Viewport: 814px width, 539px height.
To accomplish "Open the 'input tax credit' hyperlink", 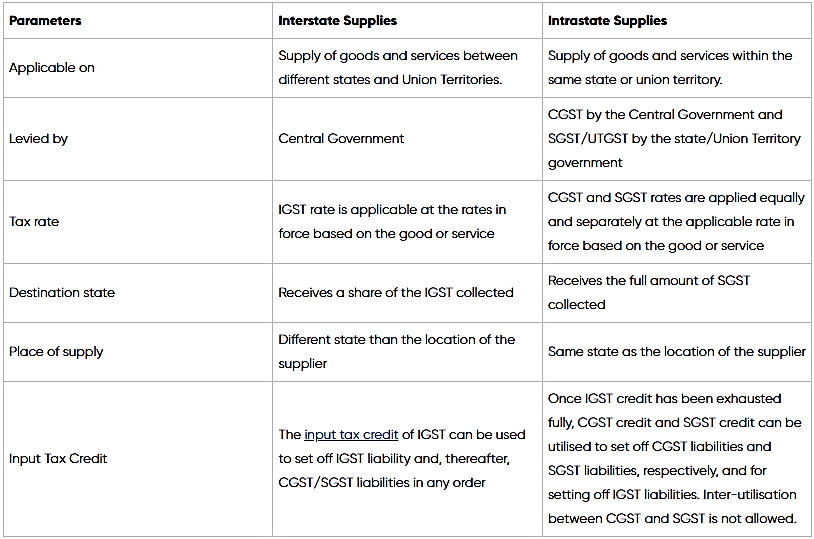I will coord(351,434).
